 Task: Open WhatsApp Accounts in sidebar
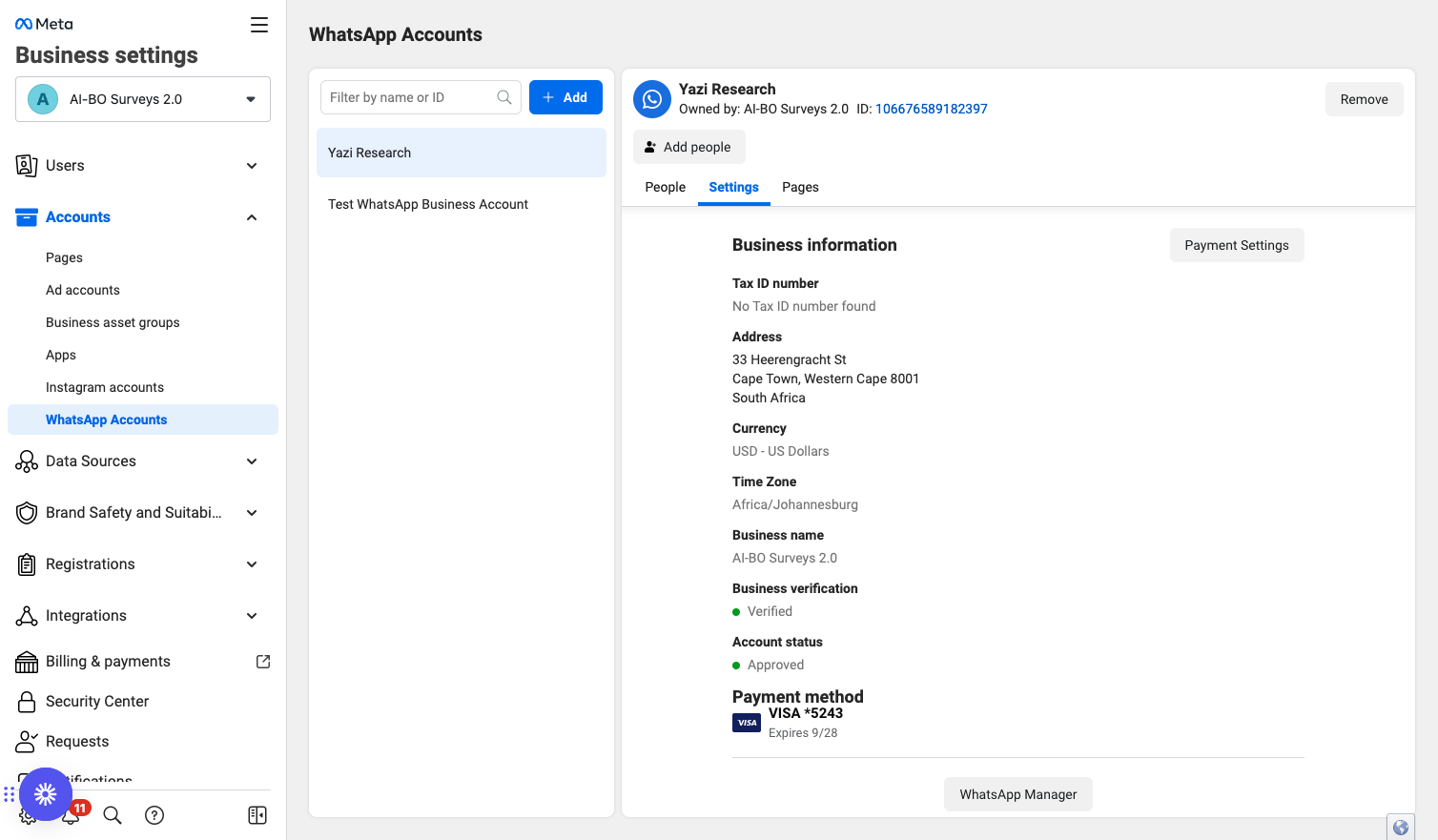click(143, 420)
